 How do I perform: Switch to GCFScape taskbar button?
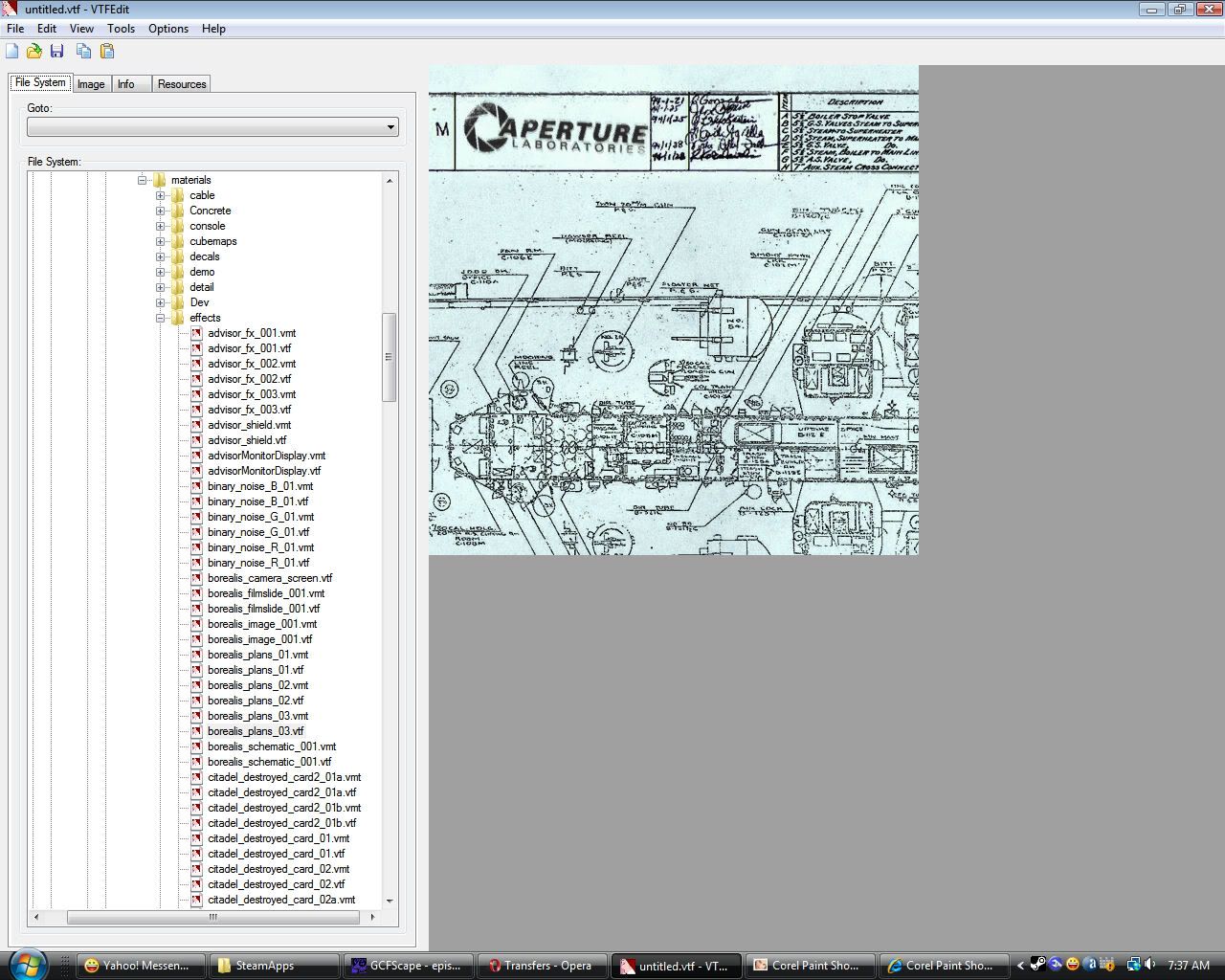click(409, 966)
